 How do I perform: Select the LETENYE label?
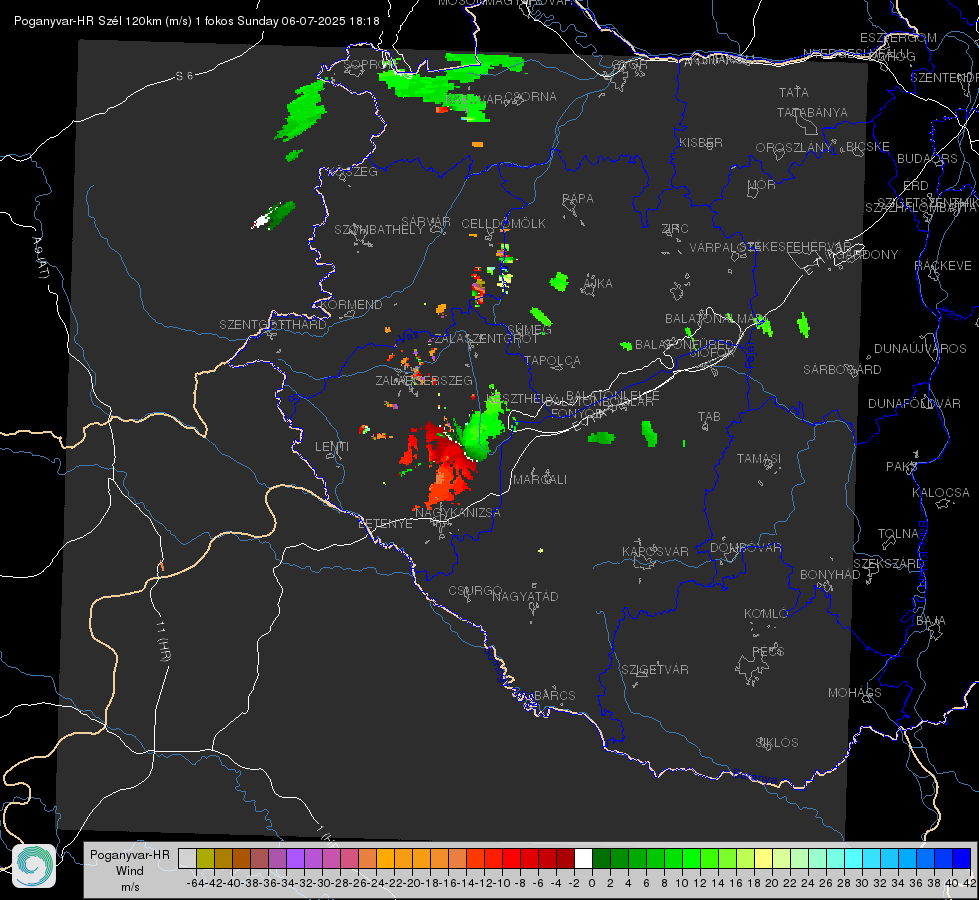385,524
